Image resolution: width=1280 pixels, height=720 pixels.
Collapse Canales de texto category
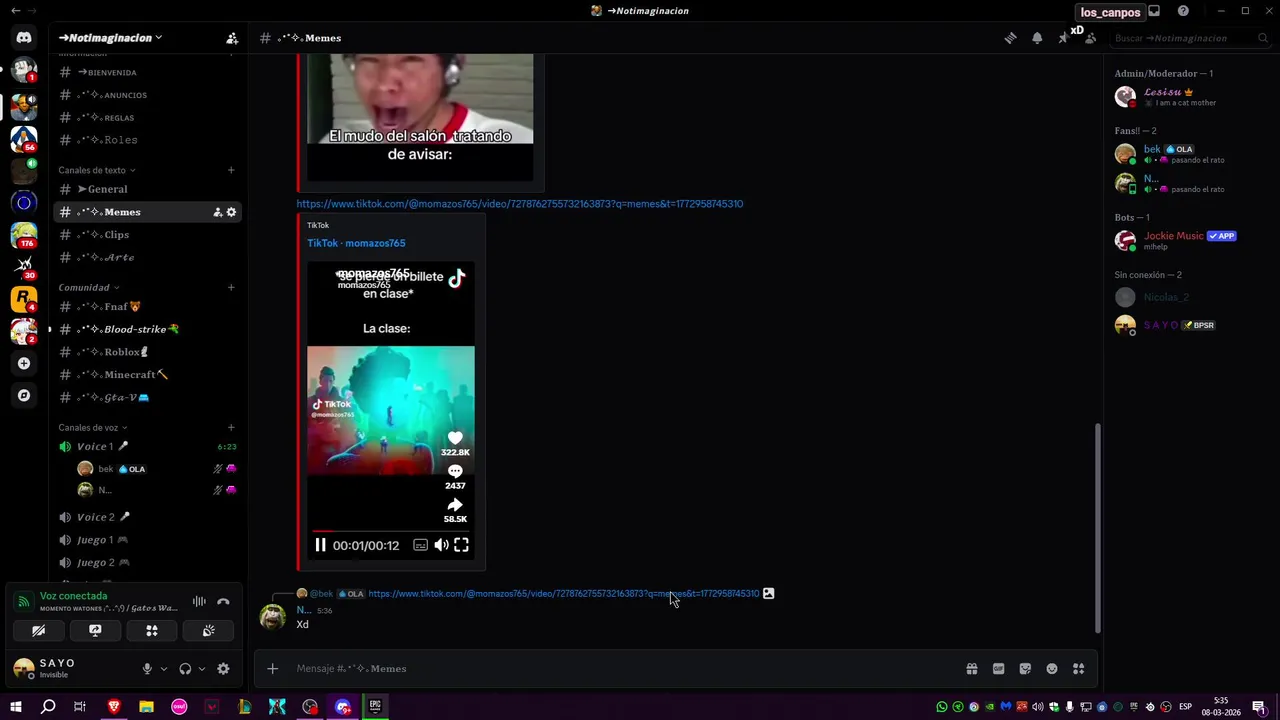pos(96,170)
